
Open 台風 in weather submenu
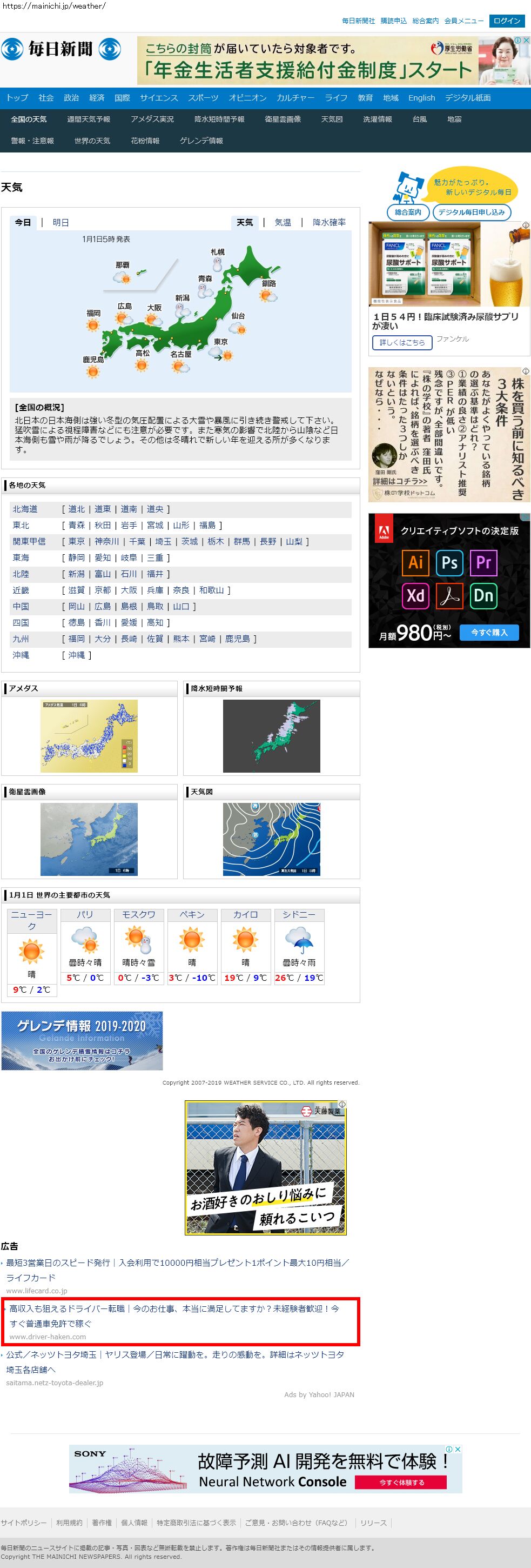[420, 119]
